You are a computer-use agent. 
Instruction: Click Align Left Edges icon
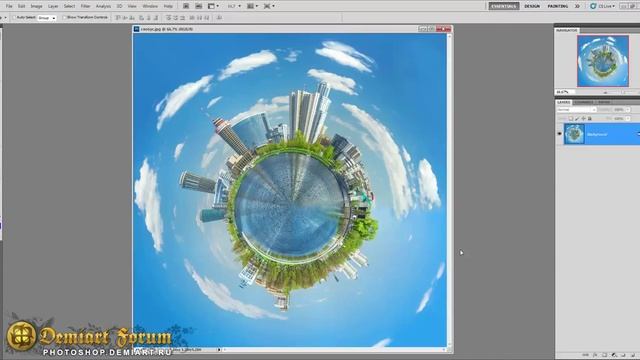(141, 18)
